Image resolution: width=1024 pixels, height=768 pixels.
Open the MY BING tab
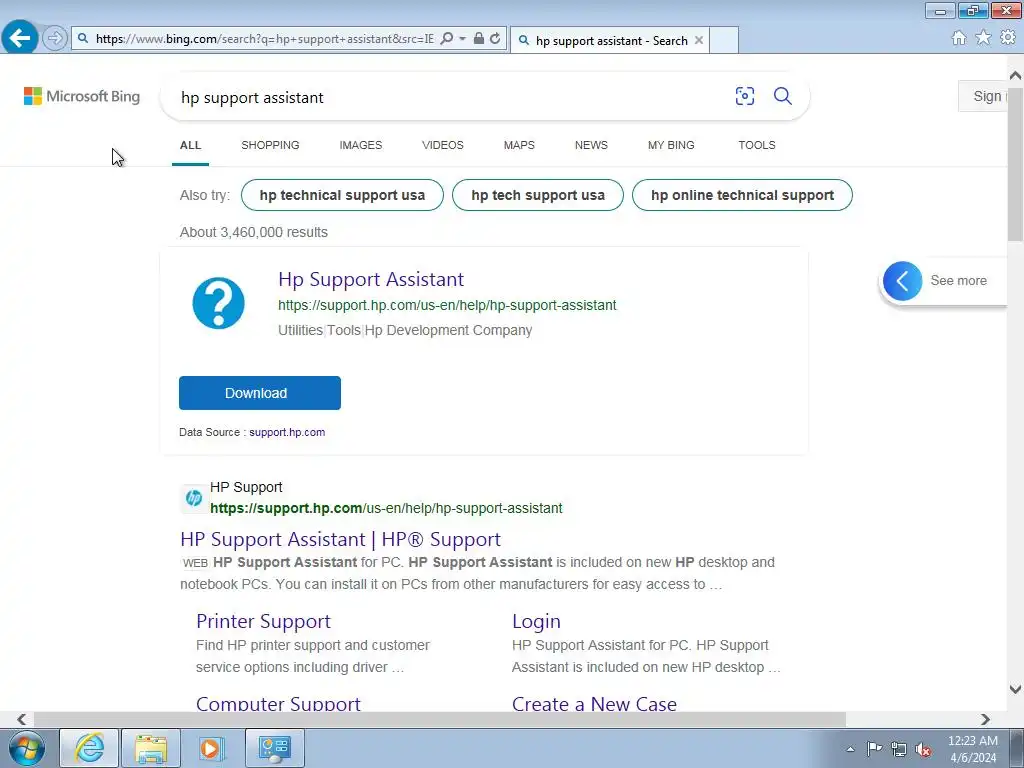pyautogui.click(x=671, y=145)
